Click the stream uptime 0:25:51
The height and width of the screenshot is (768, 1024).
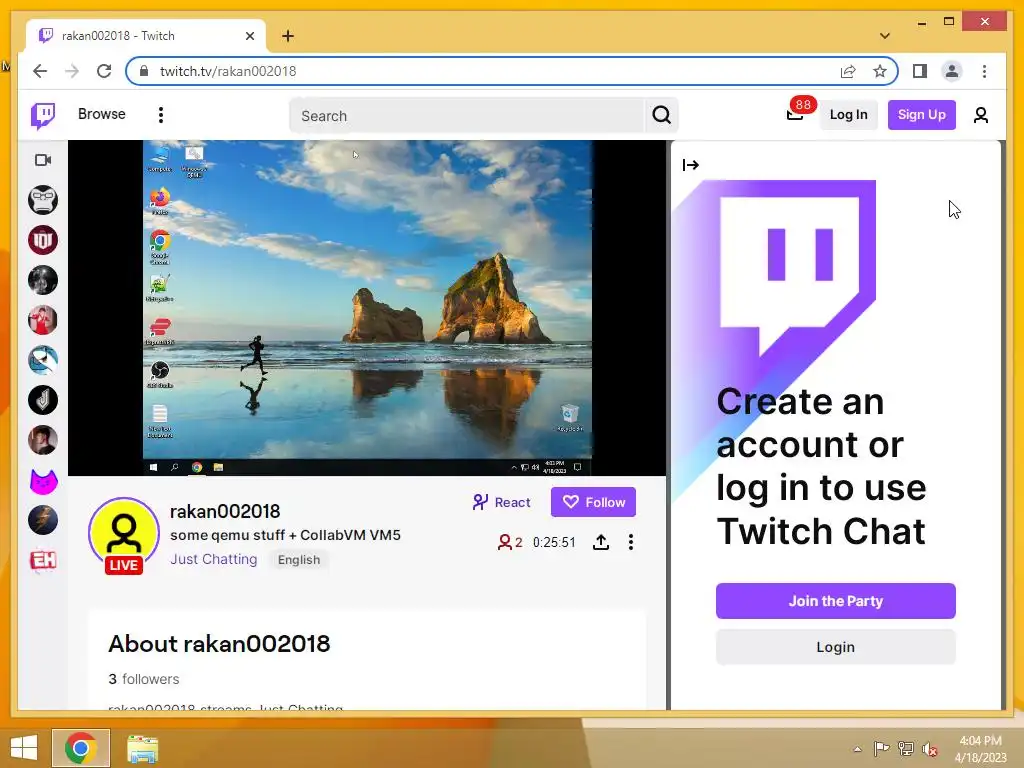tap(554, 543)
